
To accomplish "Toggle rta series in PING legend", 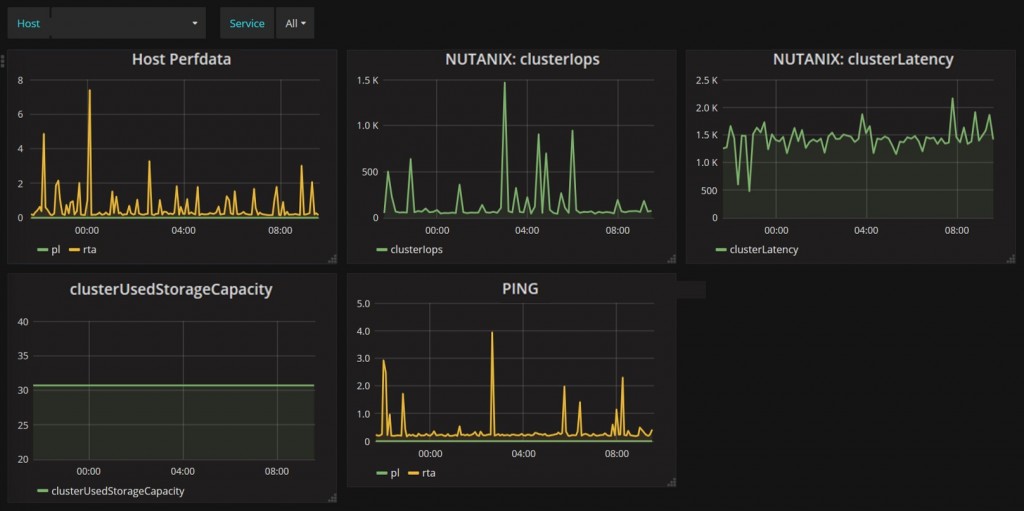I will point(428,472).
